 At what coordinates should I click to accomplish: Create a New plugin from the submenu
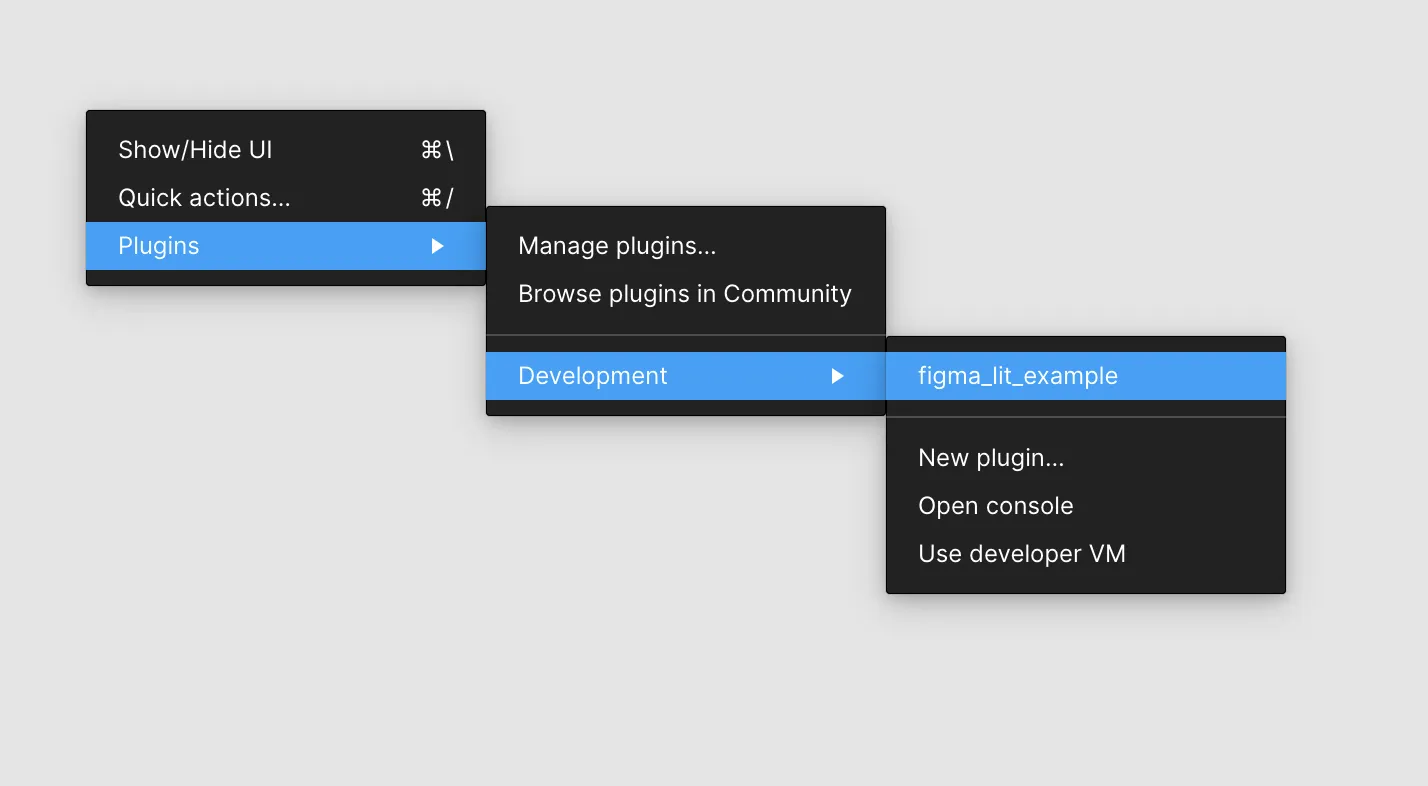coord(991,458)
